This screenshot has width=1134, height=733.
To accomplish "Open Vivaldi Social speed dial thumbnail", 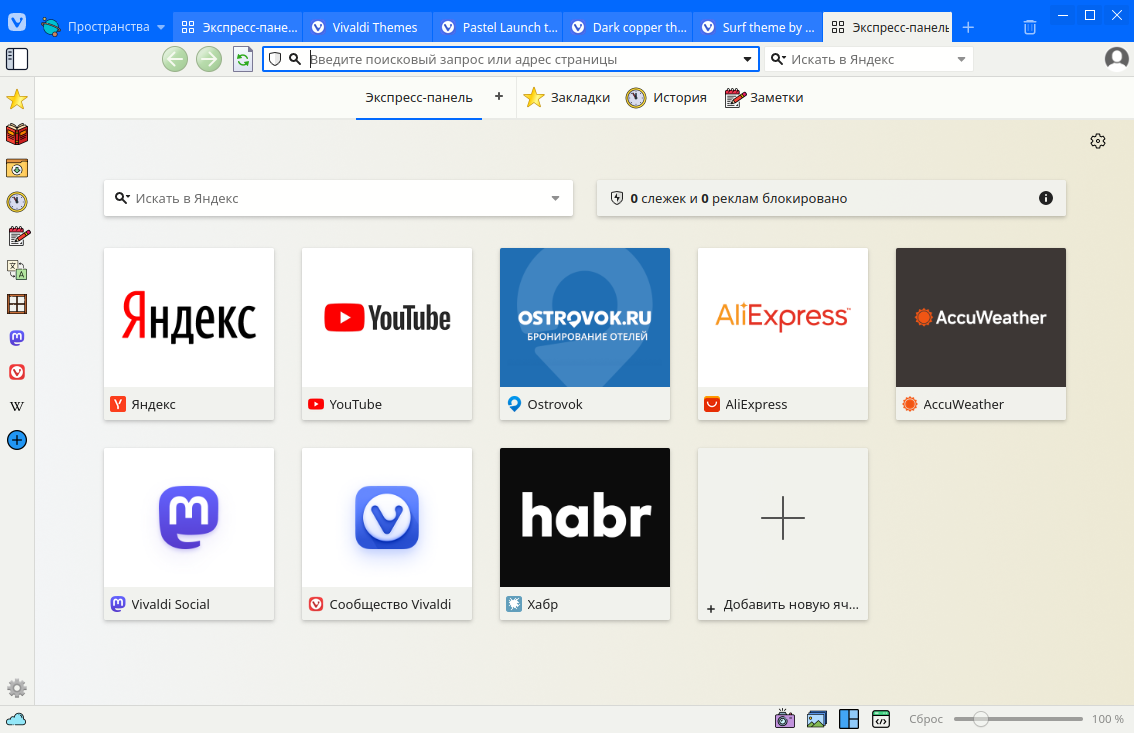I will point(189,533).
